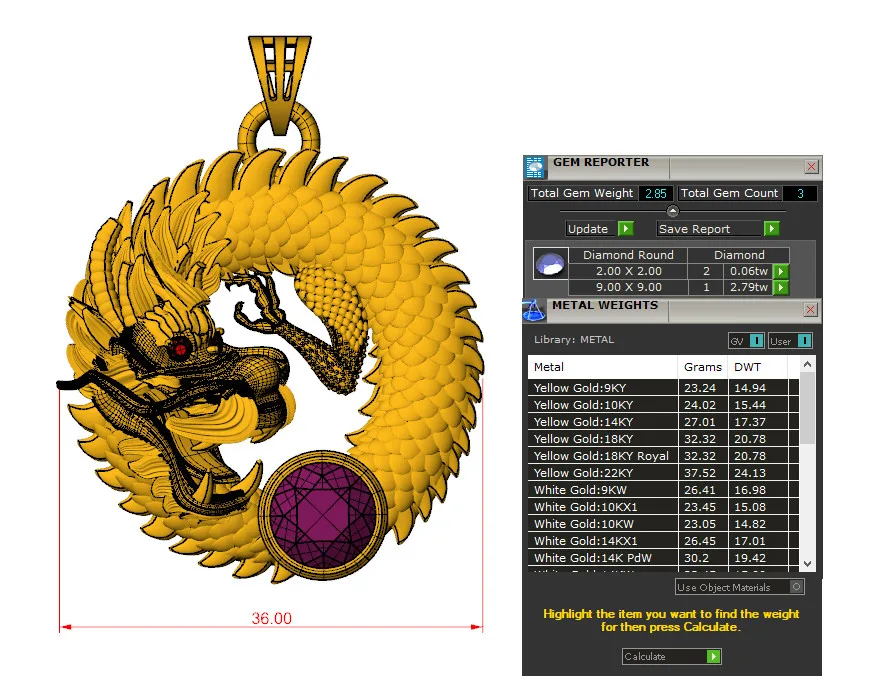Select the Yellow Gold:9KY row
This screenshot has width=874, height=688.
[x=663, y=388]
